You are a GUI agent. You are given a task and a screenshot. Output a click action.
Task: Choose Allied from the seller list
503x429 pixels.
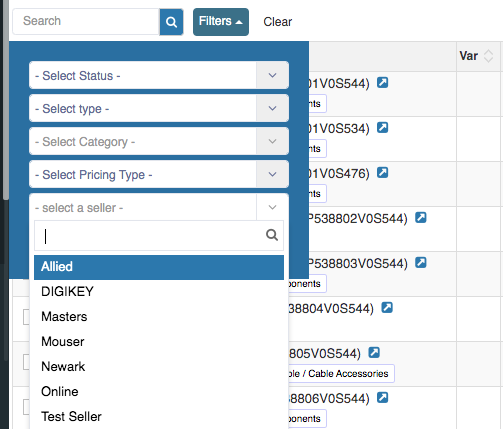(x=159, y=267)
